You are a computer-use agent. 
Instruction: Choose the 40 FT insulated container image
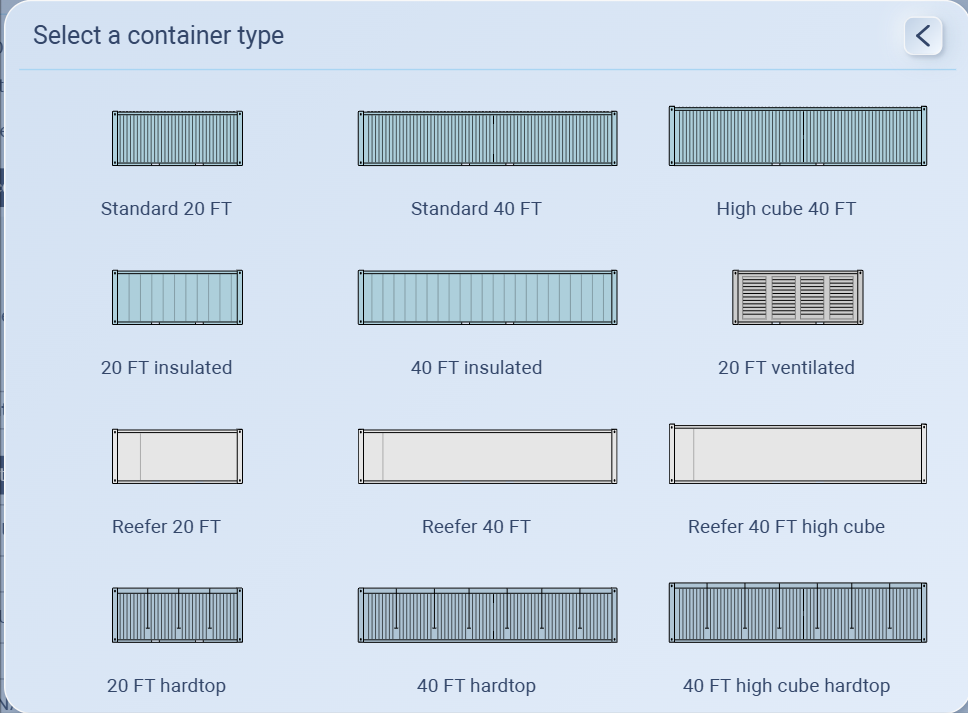(x=487, y=297)
